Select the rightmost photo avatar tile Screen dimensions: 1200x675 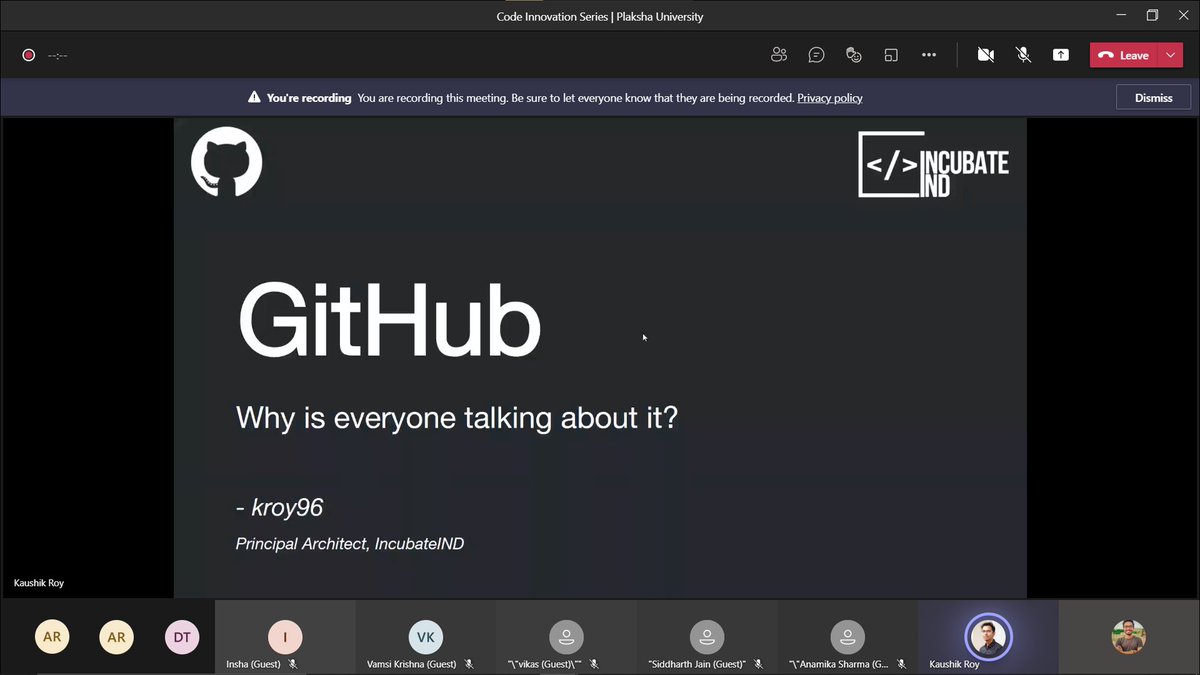tap(1129, 637)
